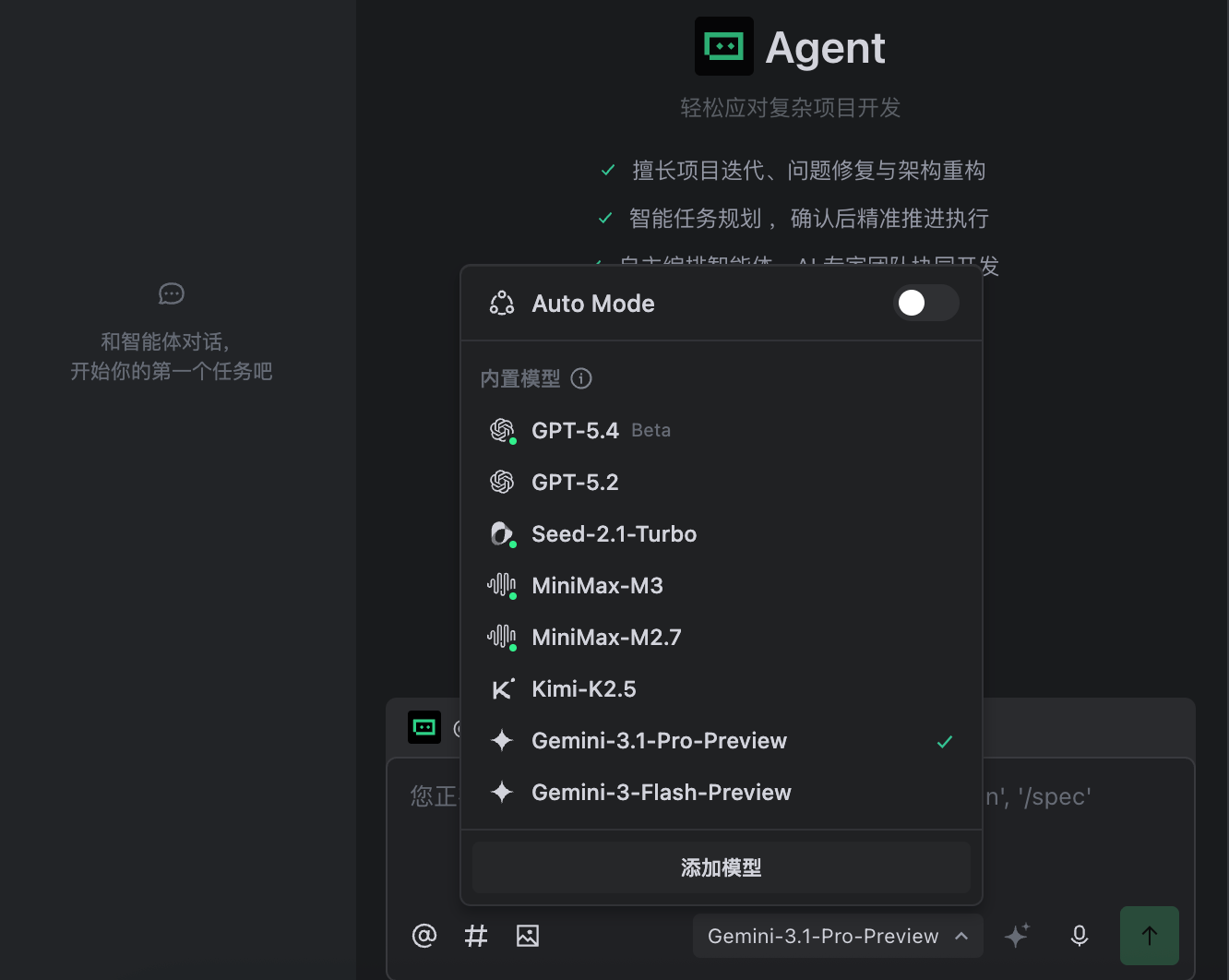Viewport: 1229px width, 980px height.
Task: Click the 智能任务规划，确认后精准推进执行 text
Action: pyautogui.click(x=809, y=219)
